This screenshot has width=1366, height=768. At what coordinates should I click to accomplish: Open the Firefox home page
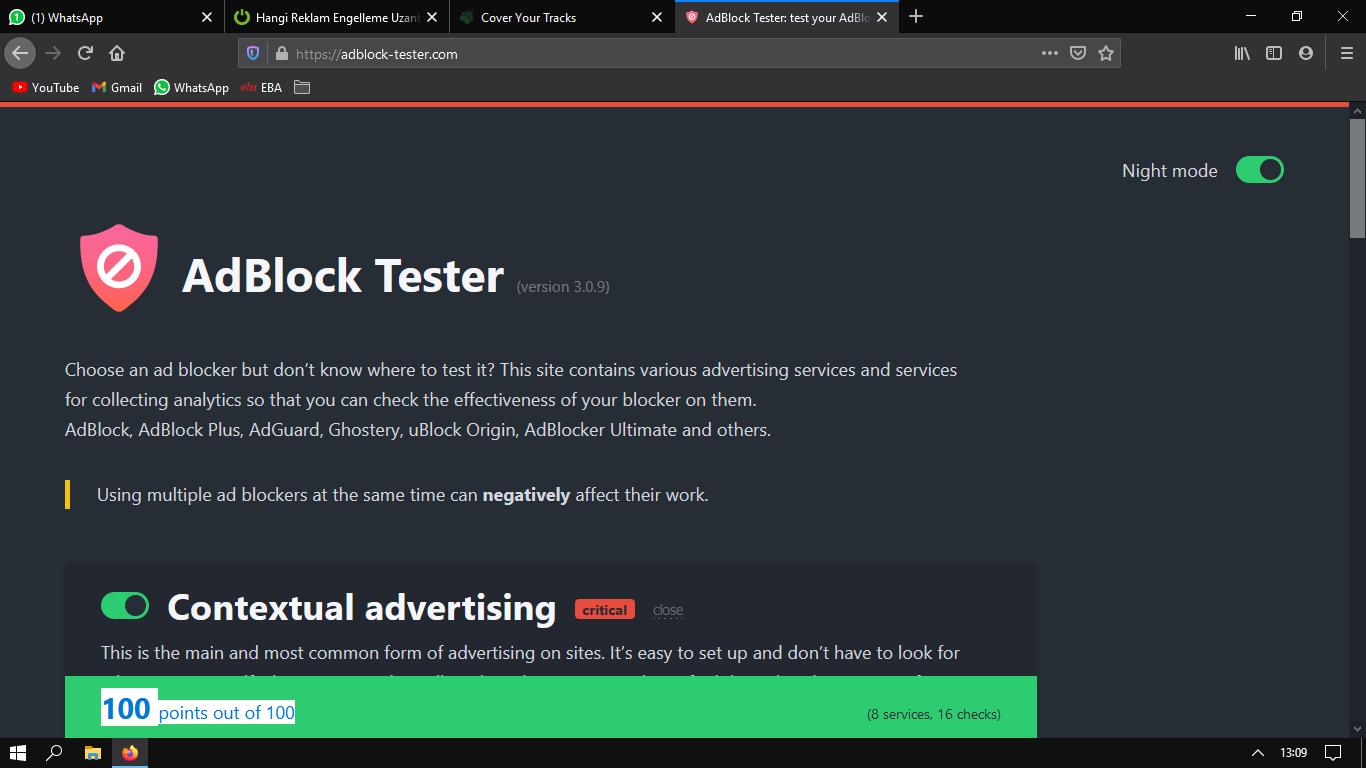click(x=117, y=53)
